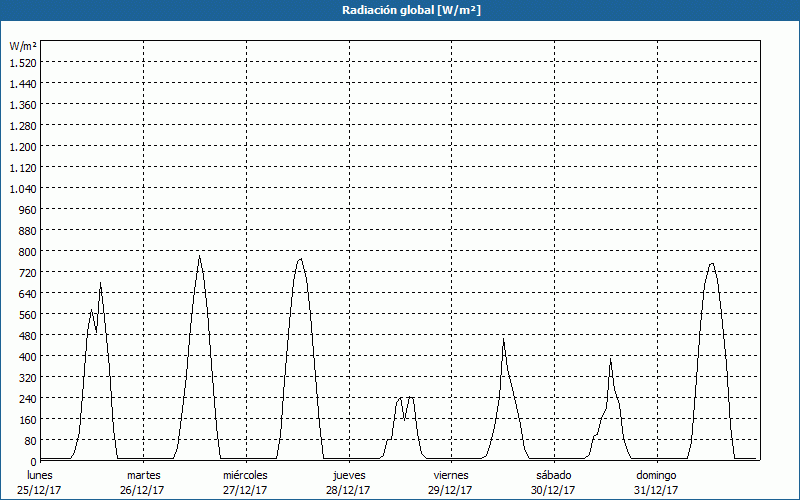Click the highest curve peak on lunes
The width and height of the screenshot is (800, 500).
[x=100, y=284]
